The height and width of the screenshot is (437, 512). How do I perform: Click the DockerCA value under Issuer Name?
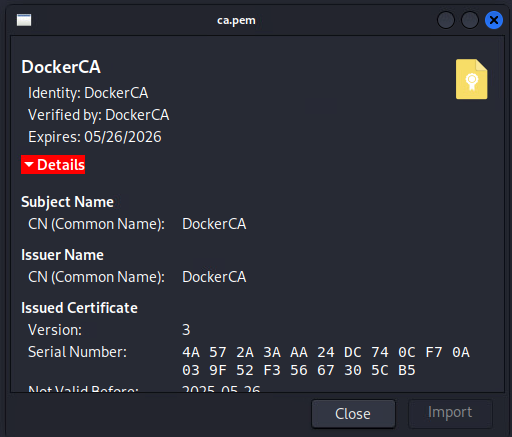214,277
